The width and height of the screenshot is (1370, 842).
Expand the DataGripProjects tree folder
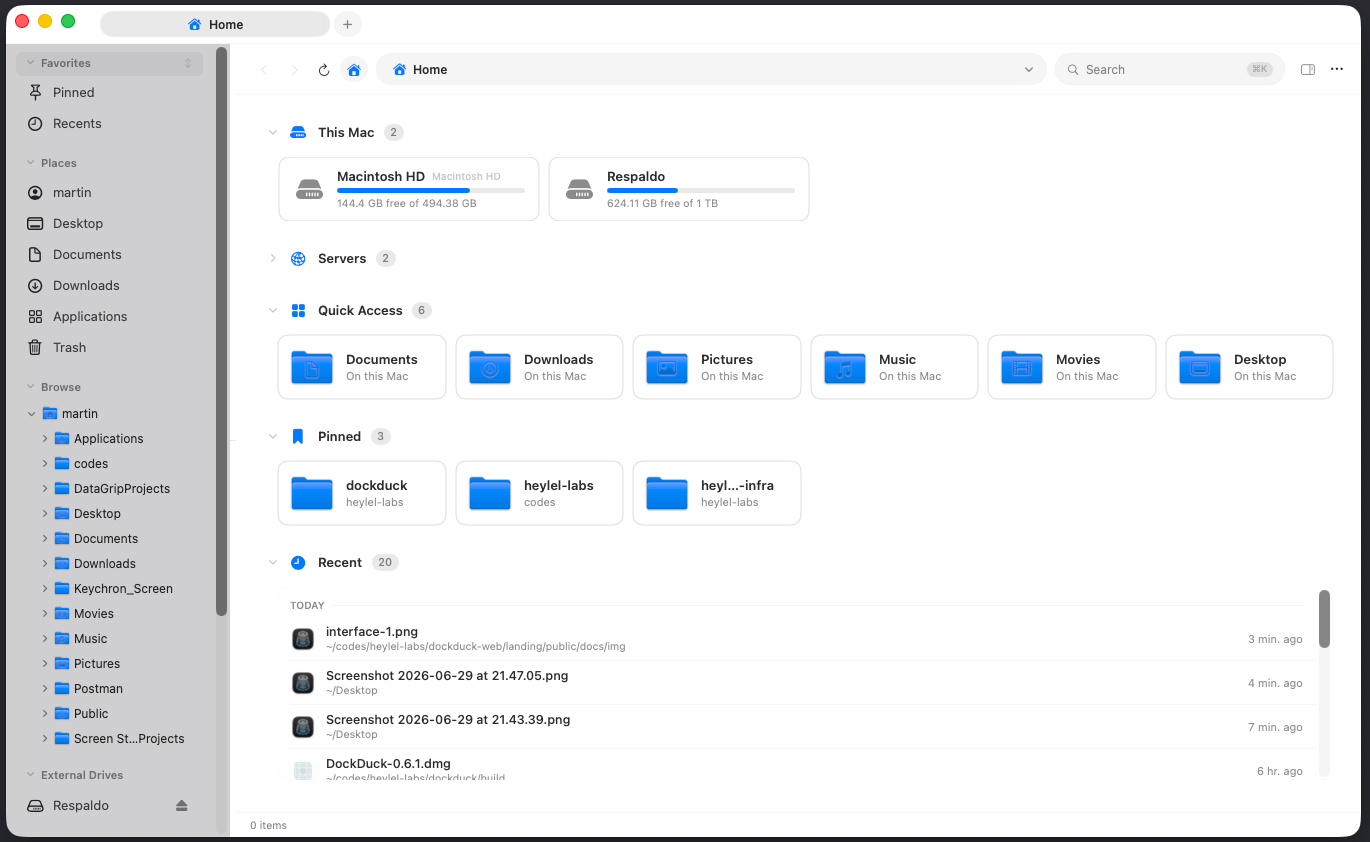pyautogui.click(x=45, y=488)
